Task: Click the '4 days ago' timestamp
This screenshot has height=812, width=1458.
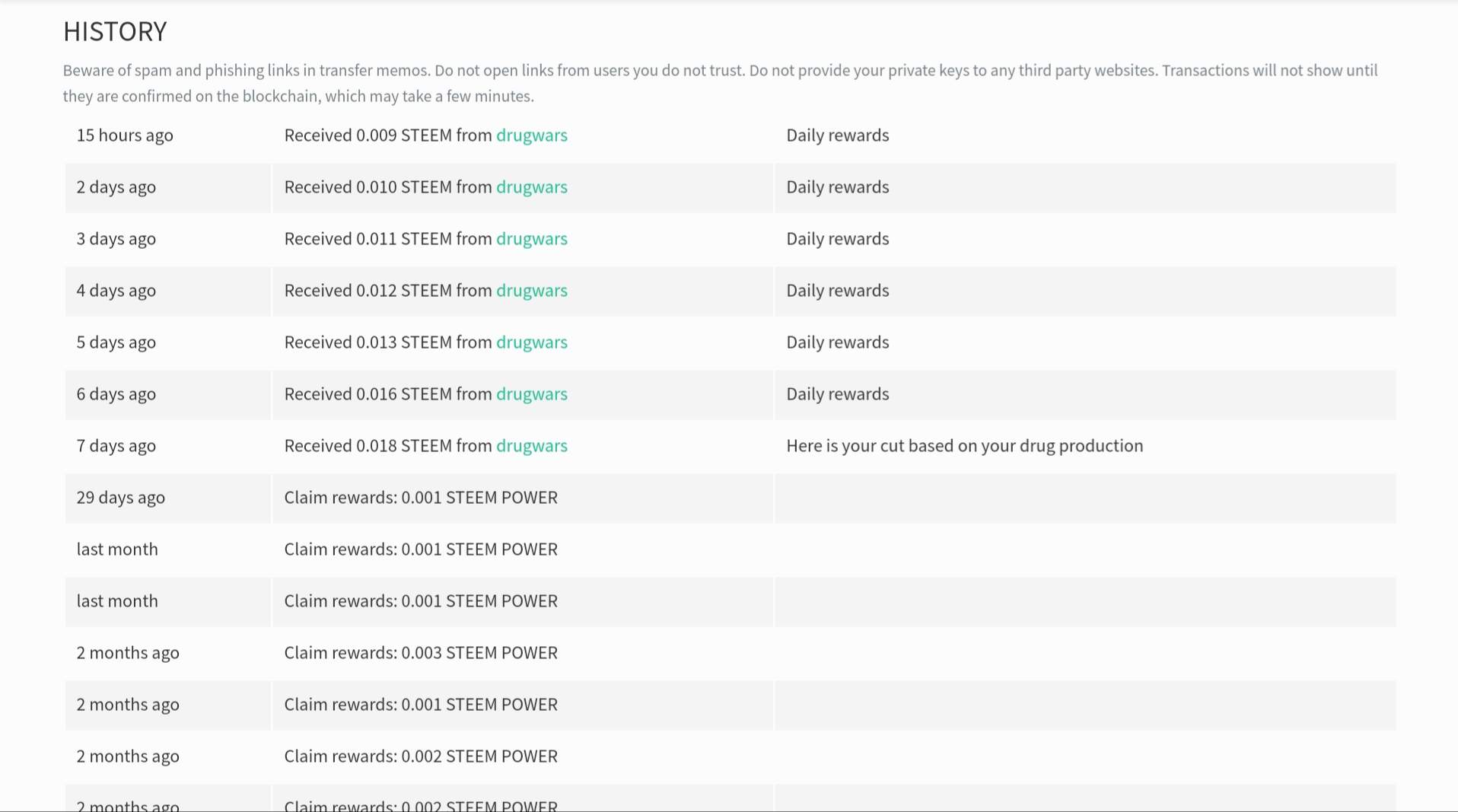Action: click(x=116, y=291)
